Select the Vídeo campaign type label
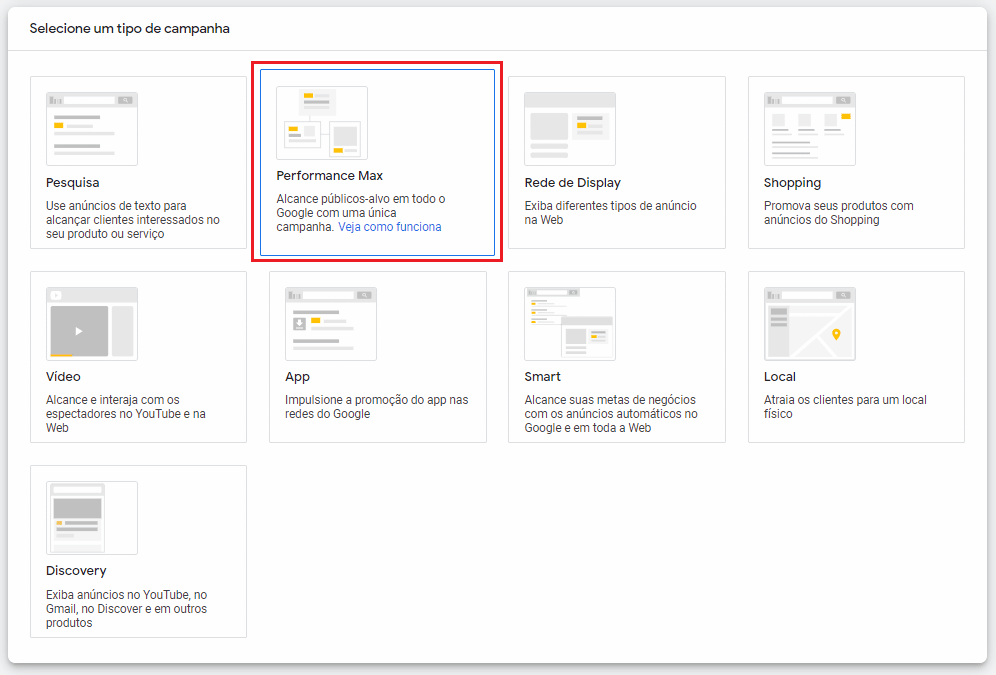996x675 pixels. [63, 377]
